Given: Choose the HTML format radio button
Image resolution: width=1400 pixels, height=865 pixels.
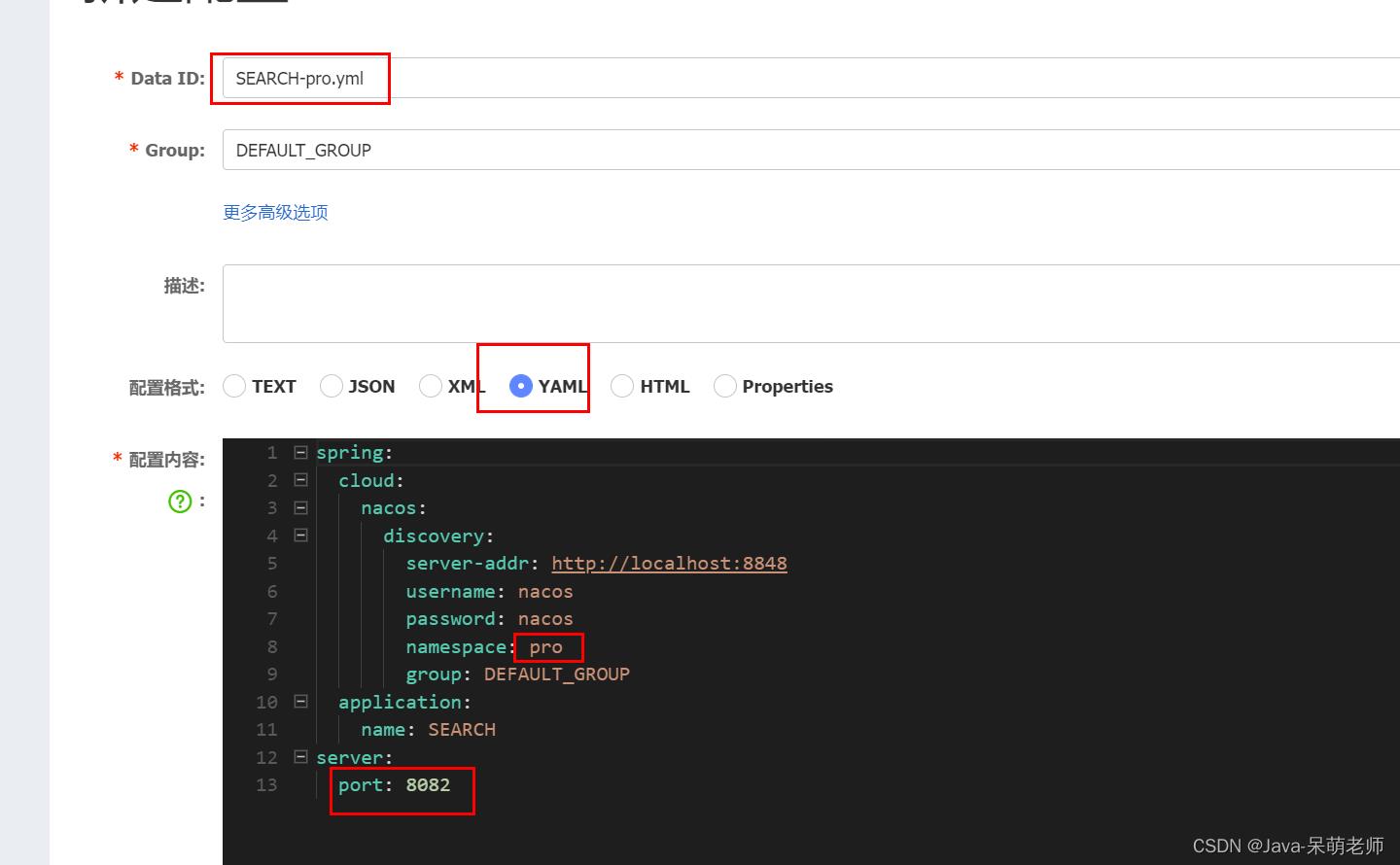Looking at the screenshot, I should pyautogui.click(x=622, y=386).
